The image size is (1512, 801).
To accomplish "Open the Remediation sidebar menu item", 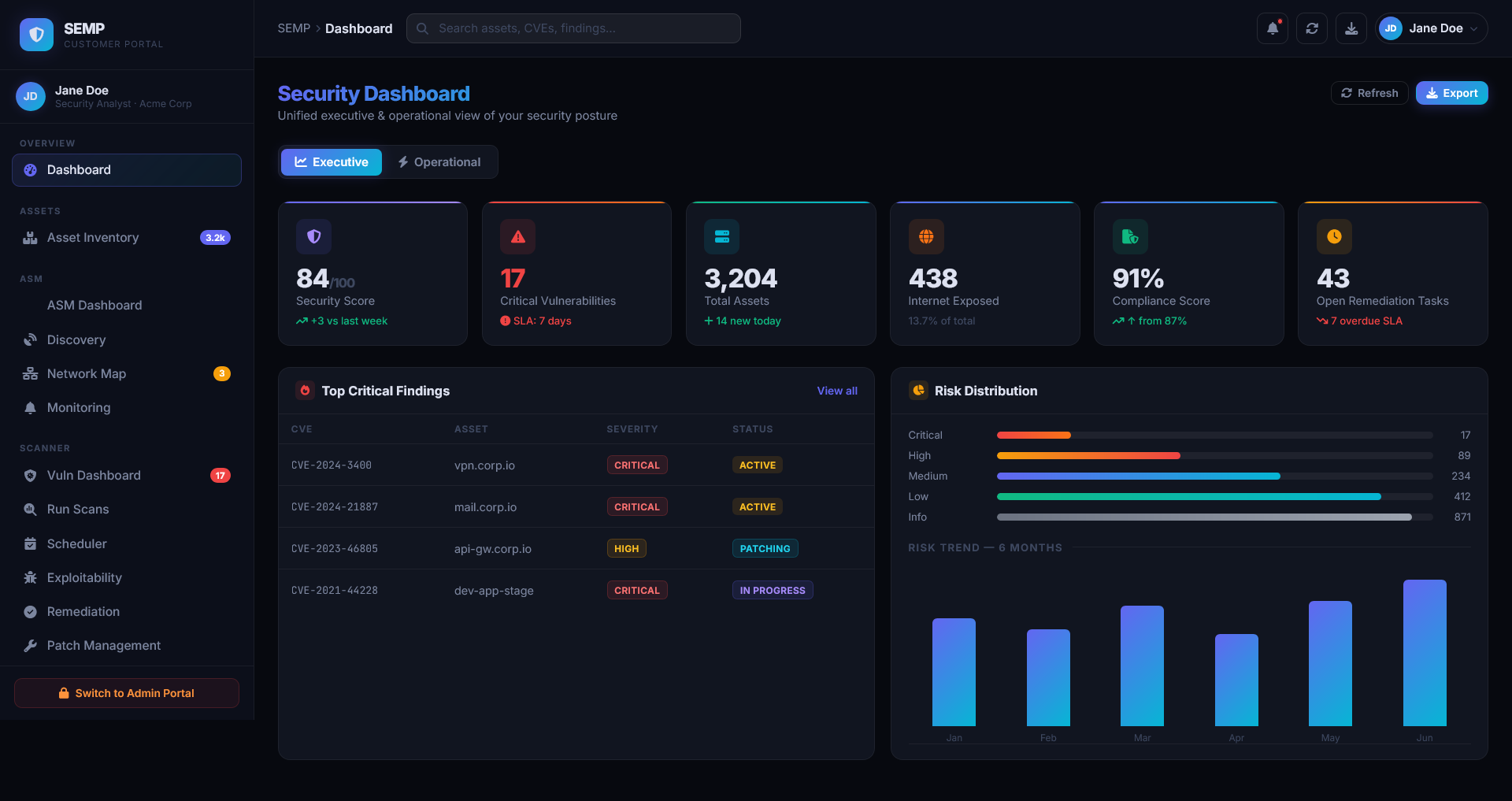I will pyautogui.click(x=126, y=612).
